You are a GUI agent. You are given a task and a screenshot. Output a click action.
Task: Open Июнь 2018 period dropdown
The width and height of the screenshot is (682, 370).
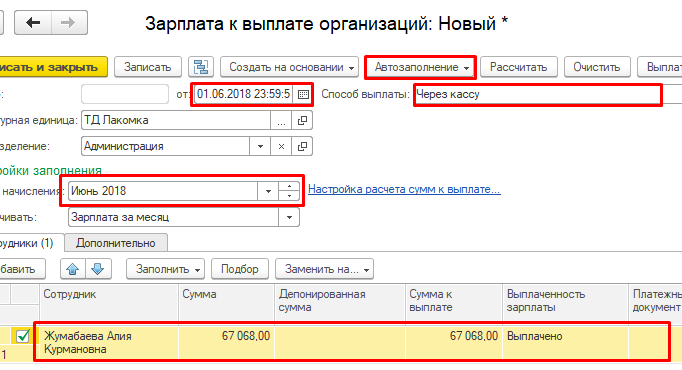click(x=268, y=191)
